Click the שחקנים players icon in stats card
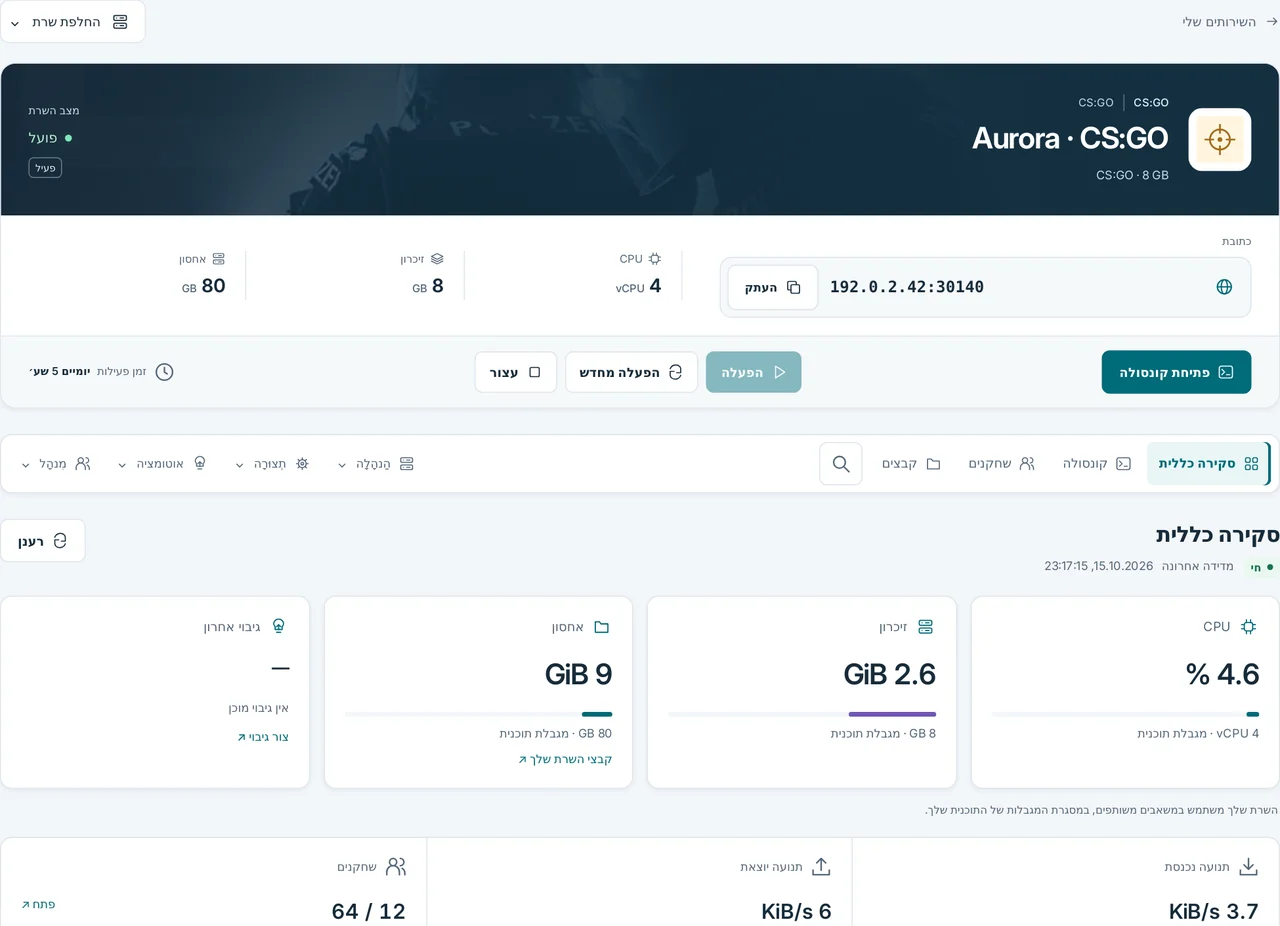Image resolution: width=1280 pixels, height=926 pixels. pos(396,866)
